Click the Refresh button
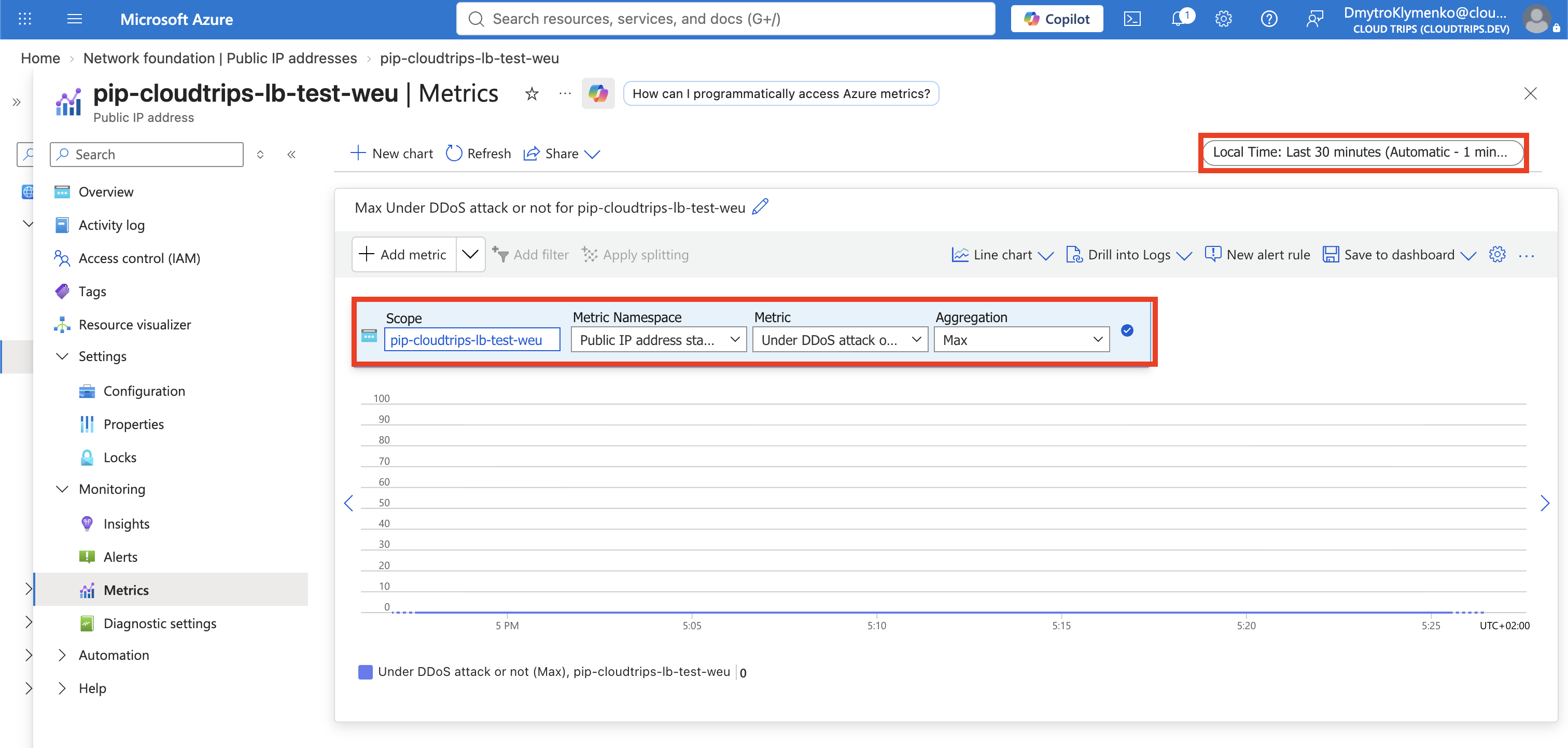This screenshot has height=748, width=1568. point(479,154)
